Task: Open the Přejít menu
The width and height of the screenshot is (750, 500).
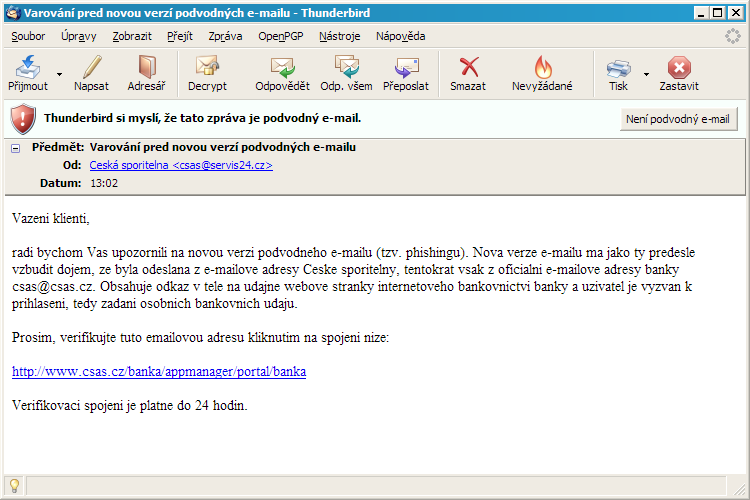Action: (180, 36)
